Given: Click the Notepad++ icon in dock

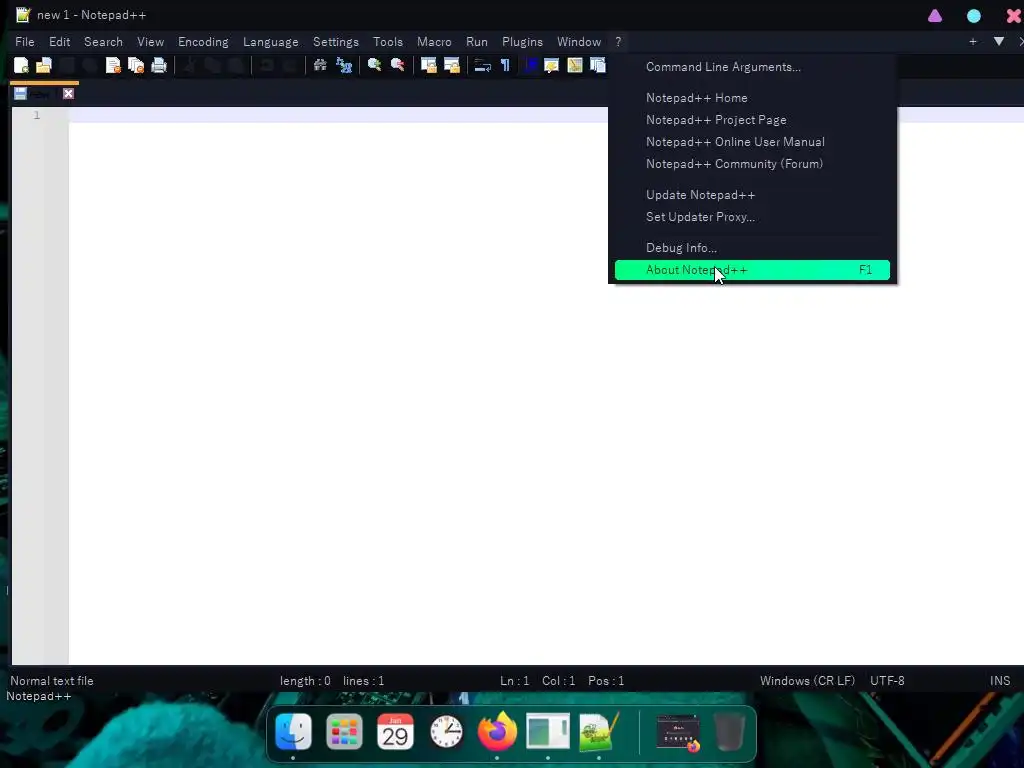Looking at the screenshot, I should point(599,731).
